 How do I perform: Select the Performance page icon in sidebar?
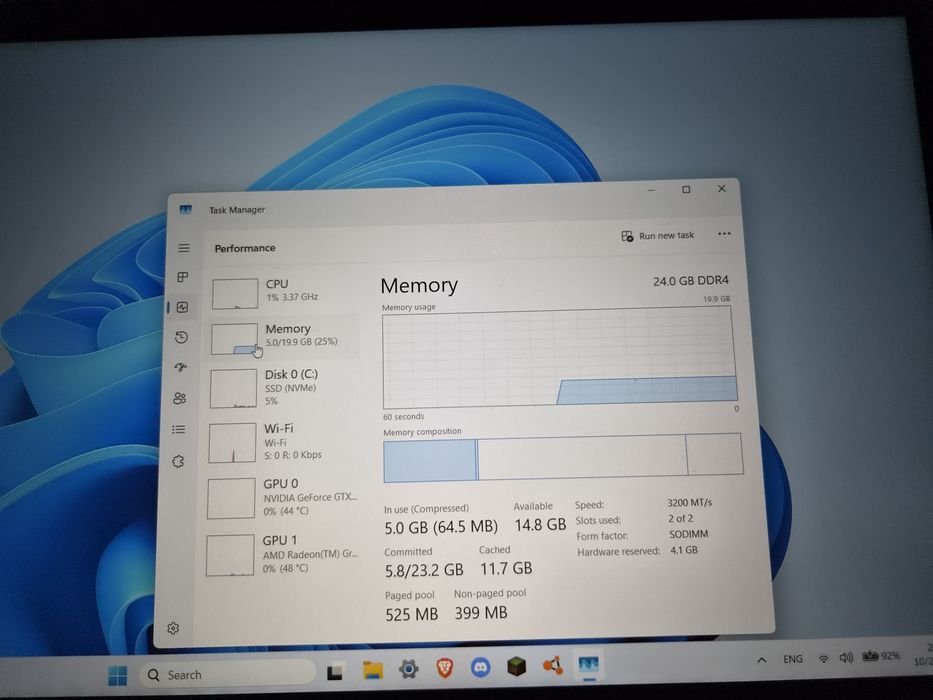coord(182,307)
